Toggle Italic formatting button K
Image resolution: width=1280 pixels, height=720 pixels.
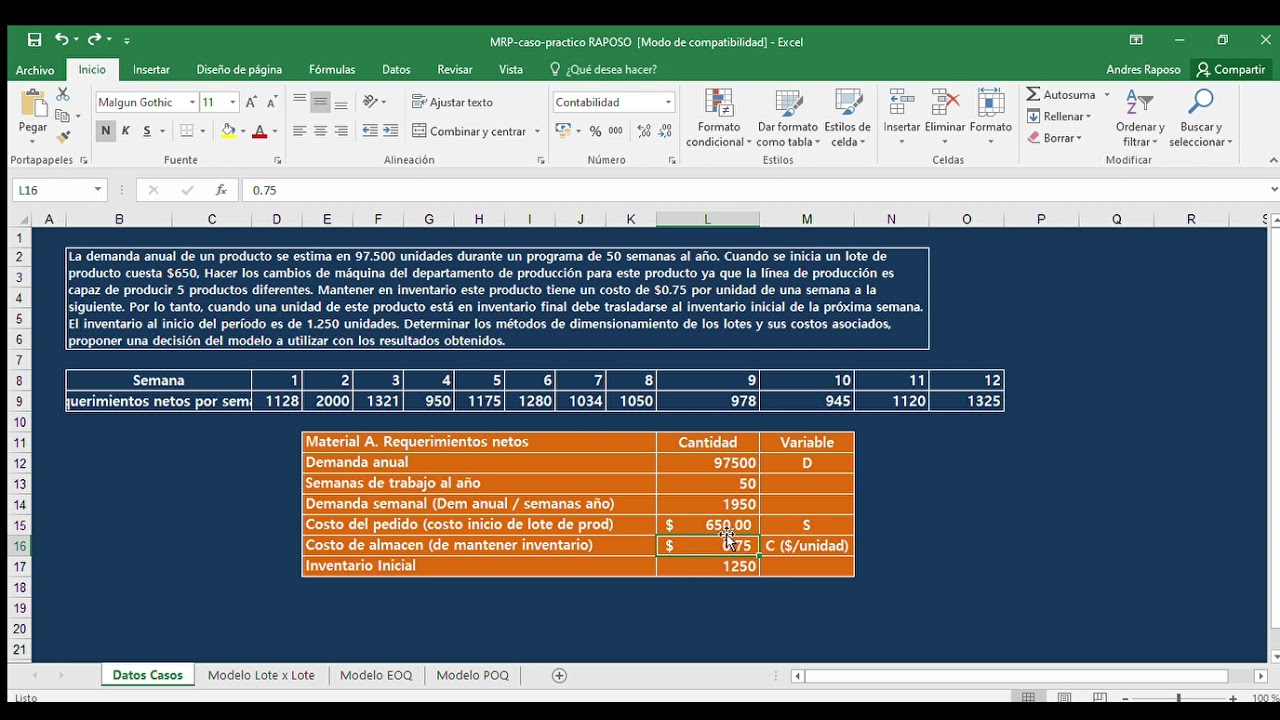(126, 131)
